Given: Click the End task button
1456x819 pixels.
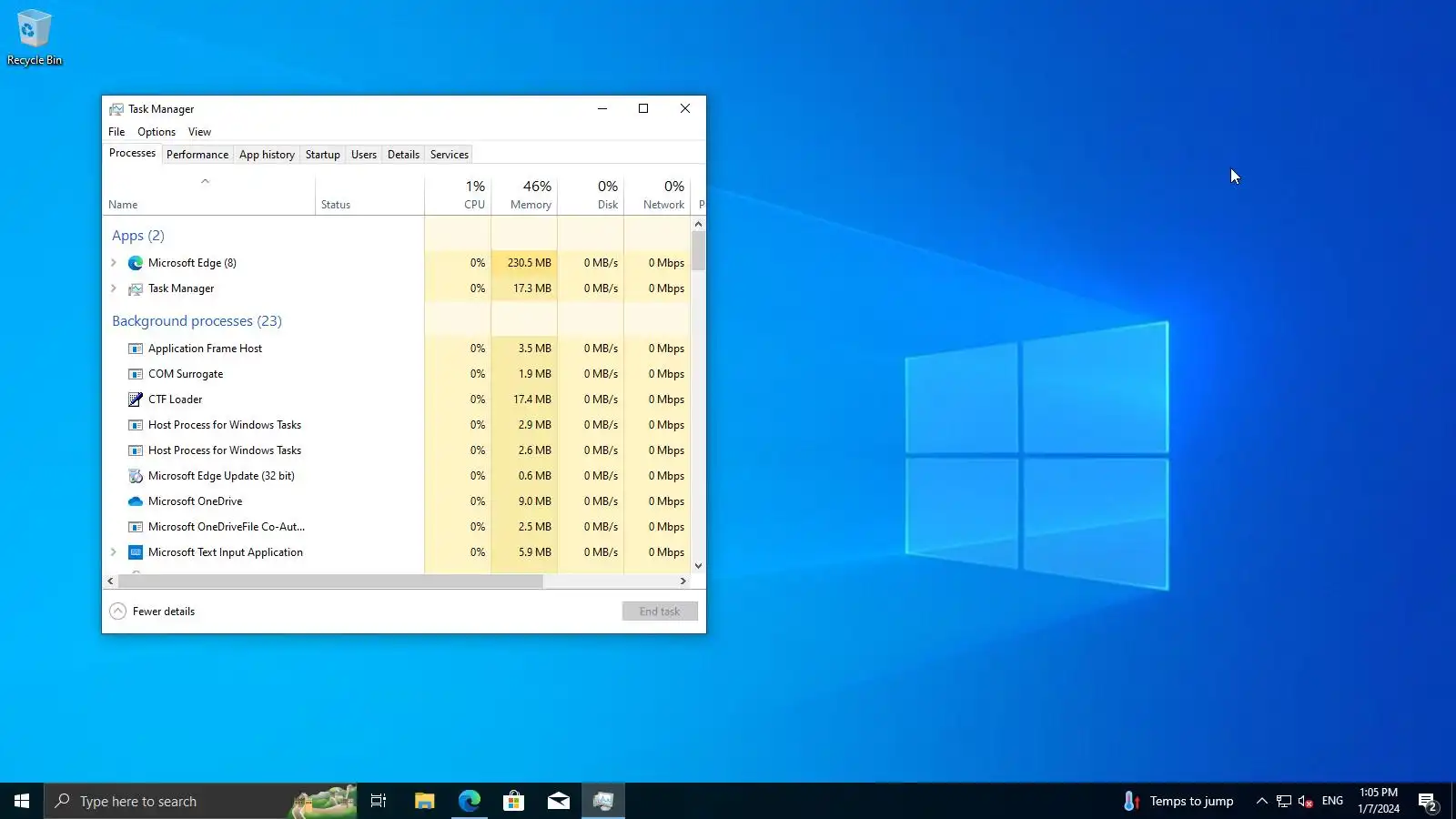Looking at the screenshot, I should 660,612.
